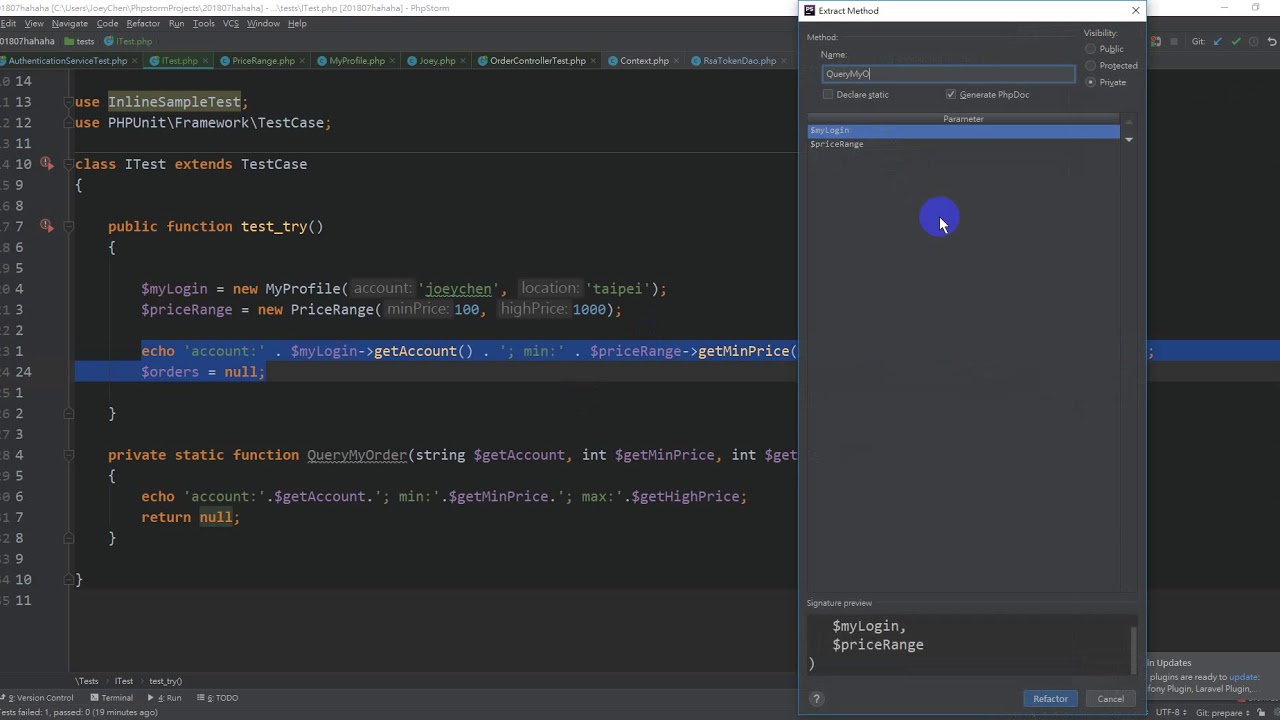Close the PriceRange.php tab
The width and height of the screenshot is (1280, 720).
[302, 61]
